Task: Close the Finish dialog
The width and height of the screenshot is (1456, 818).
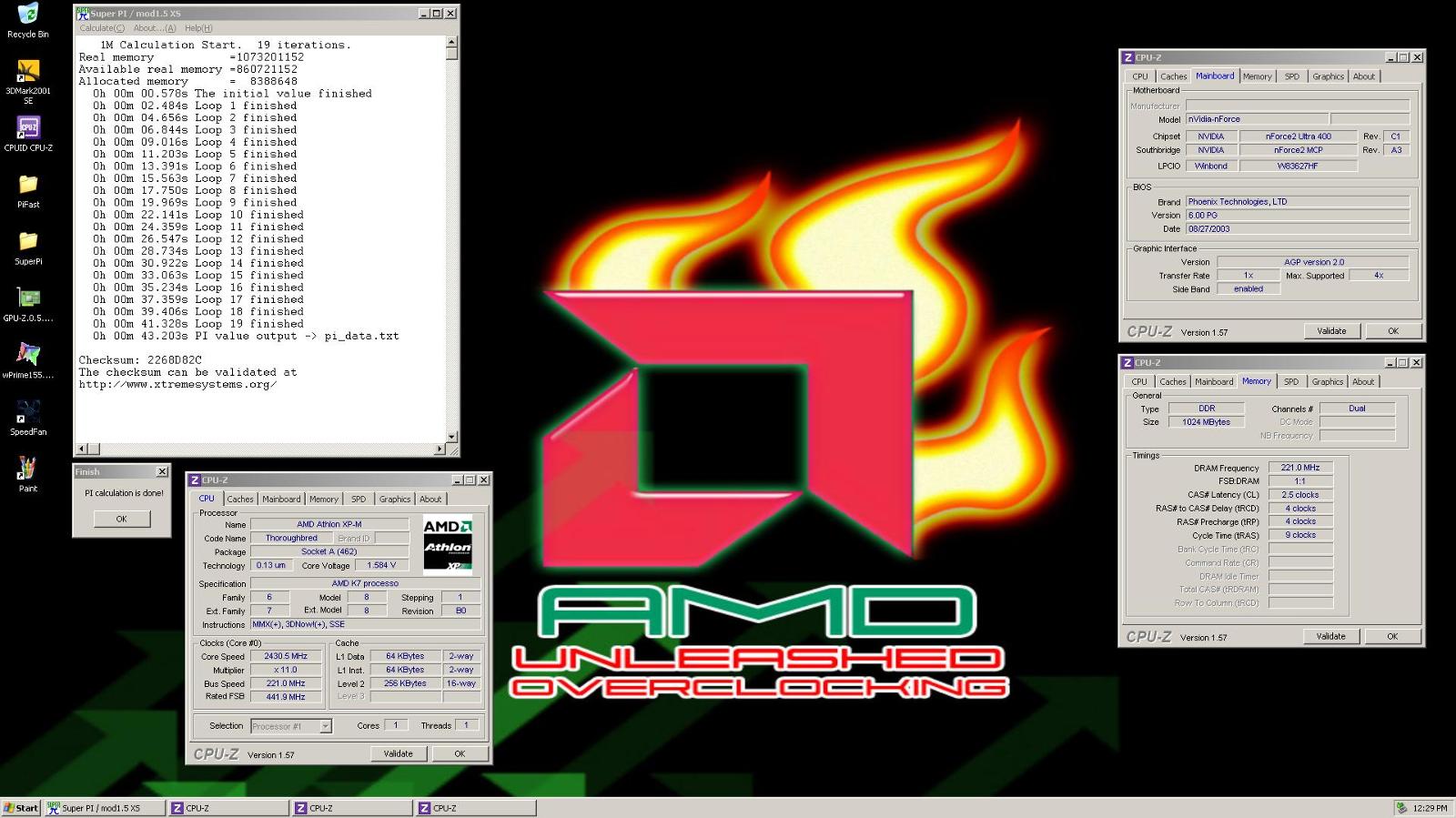Action: (x=162, y=471)
